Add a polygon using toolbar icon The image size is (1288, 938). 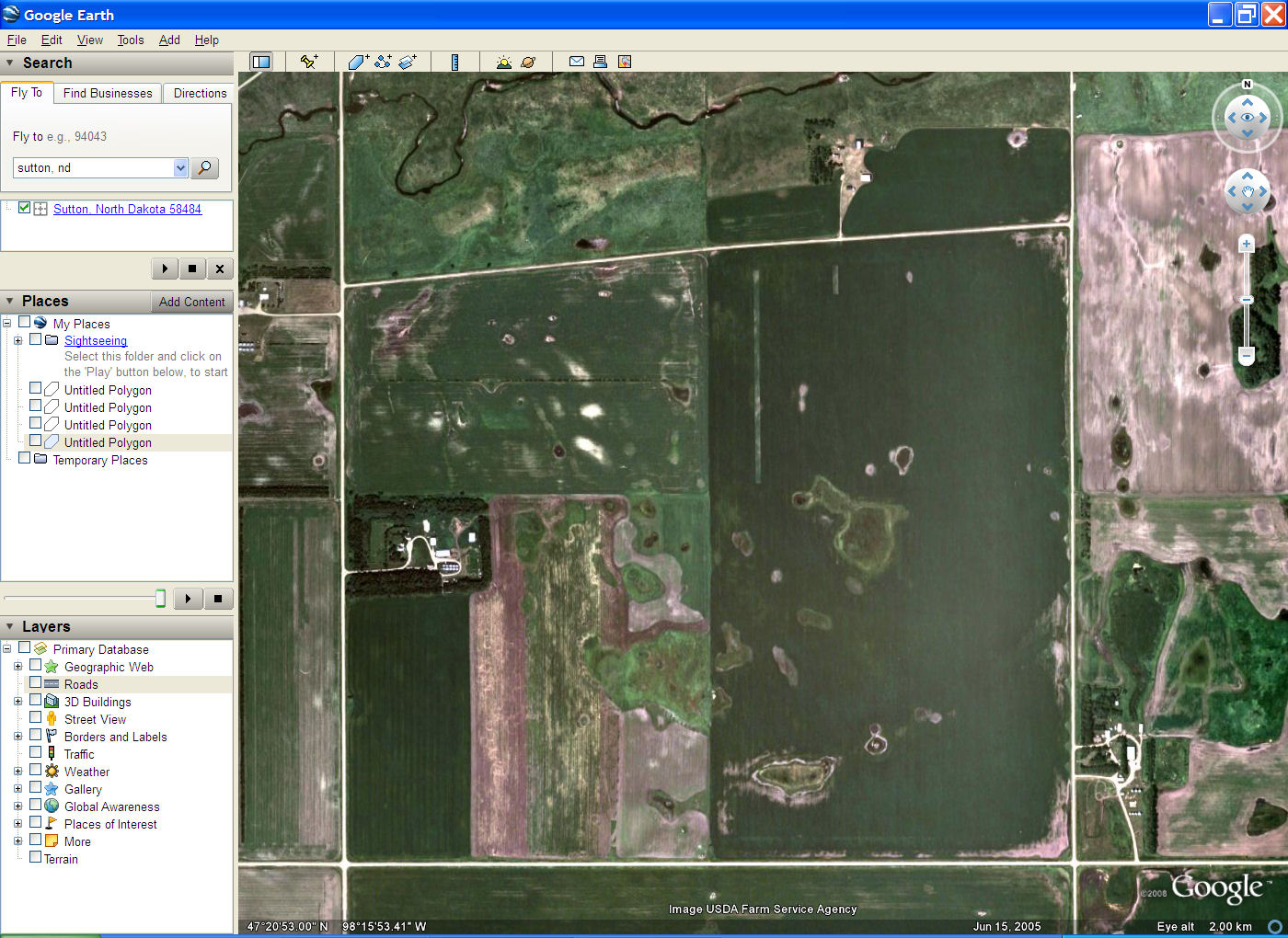tap(358, 62)
